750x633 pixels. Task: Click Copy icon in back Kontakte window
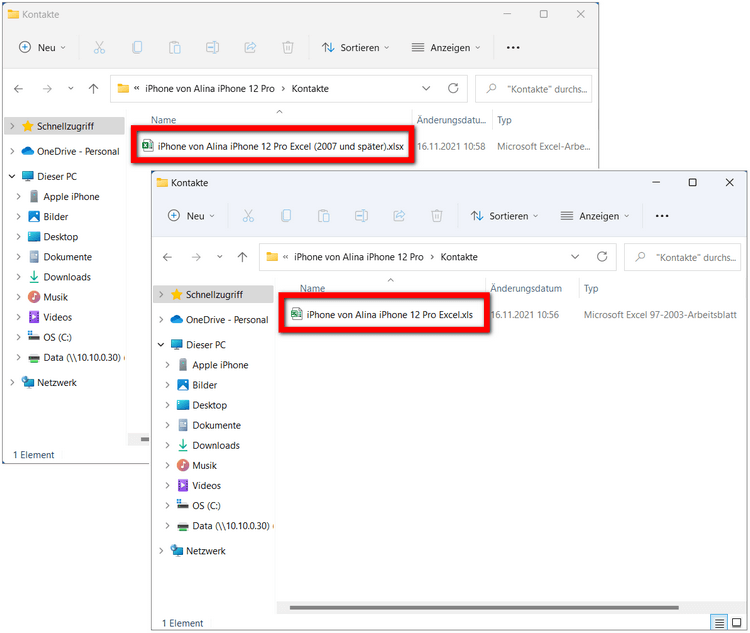point(137,47)
